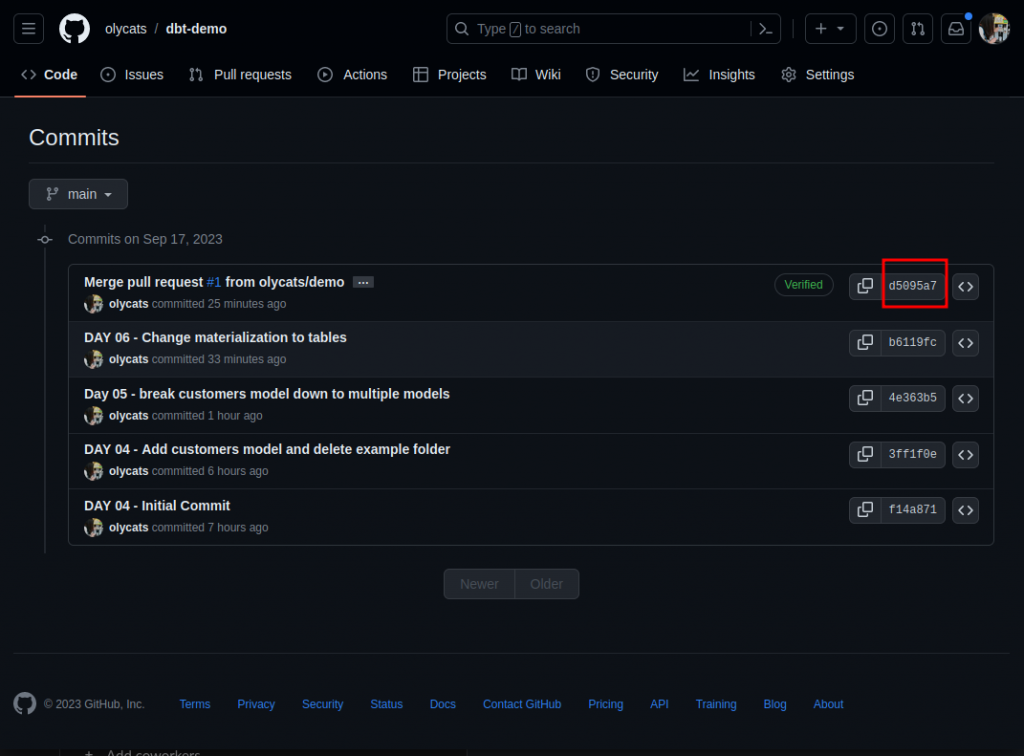Open the notifications inbox
Image resolution: width=1024 pixels, height=756 pixels.
point(956,29)
